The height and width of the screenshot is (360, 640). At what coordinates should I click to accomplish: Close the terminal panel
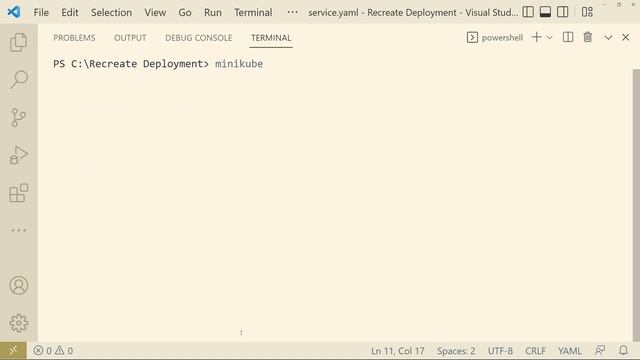click(626, 37)
